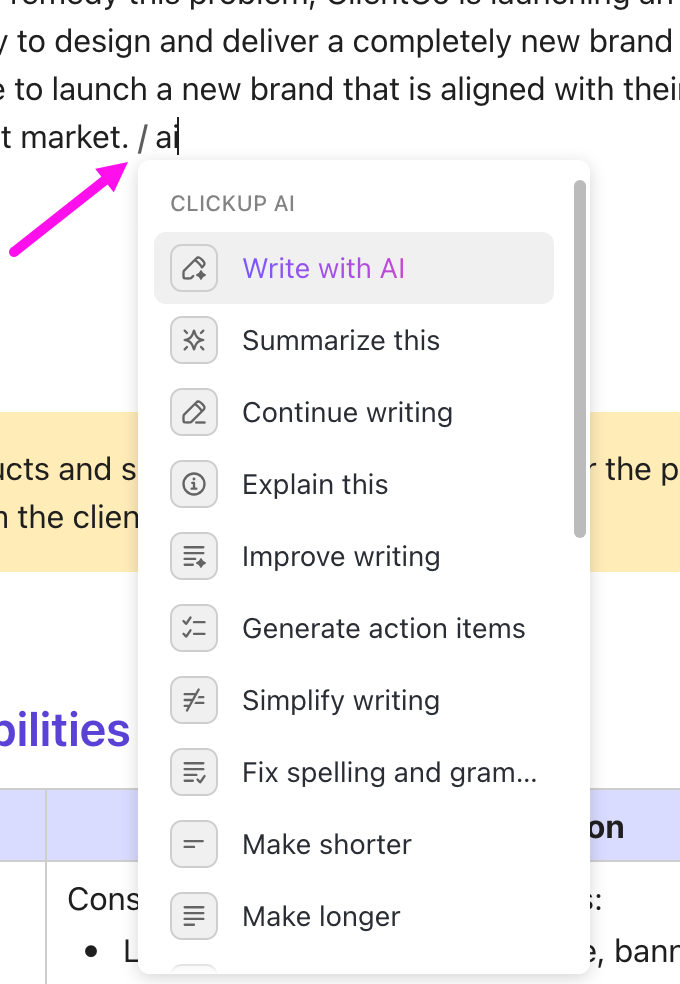
Task: Click the Summarize this sparkle icon
Action: pos(194,340)
